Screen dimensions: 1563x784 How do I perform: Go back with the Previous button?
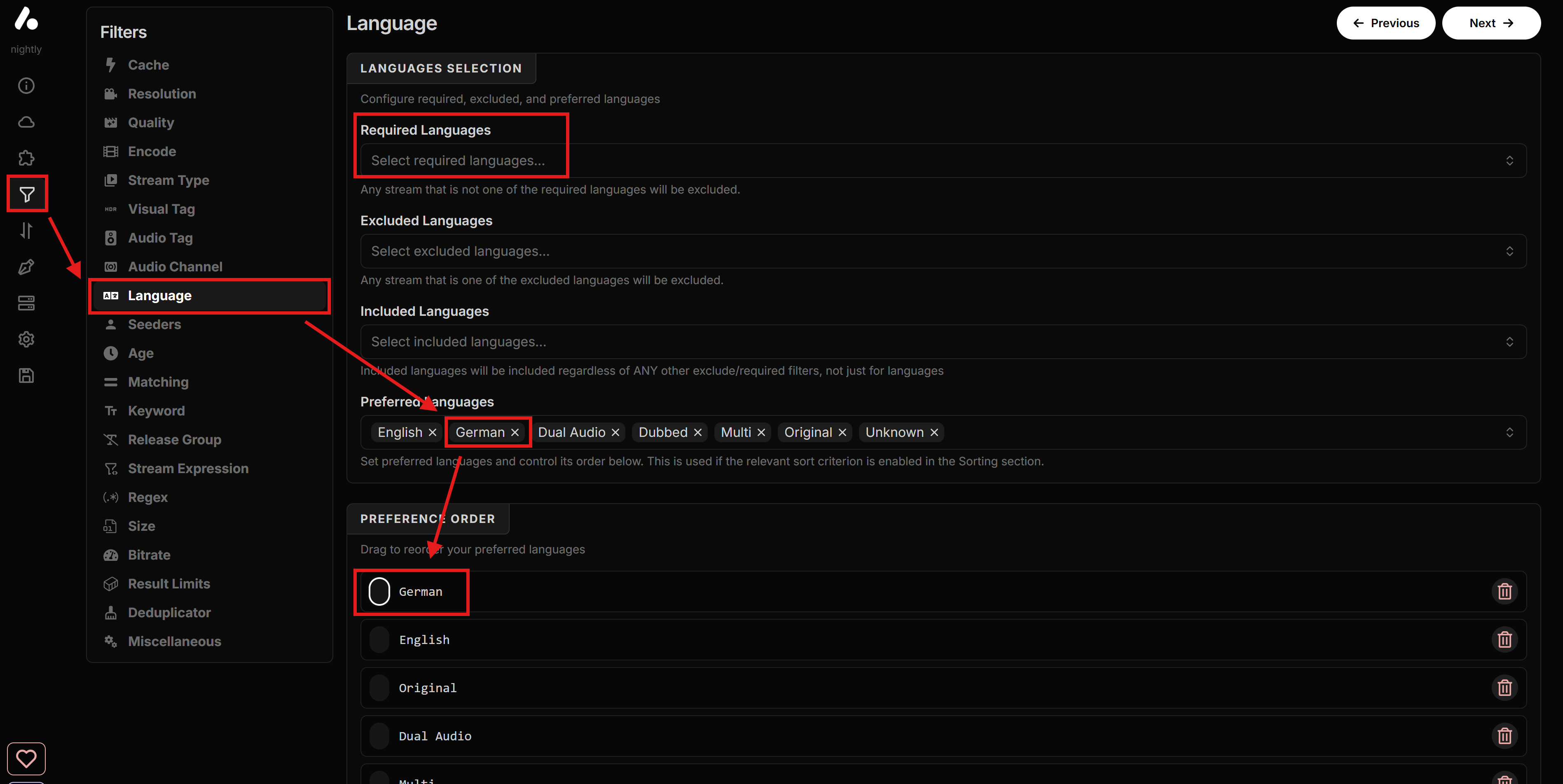[x=1385, y=23]
